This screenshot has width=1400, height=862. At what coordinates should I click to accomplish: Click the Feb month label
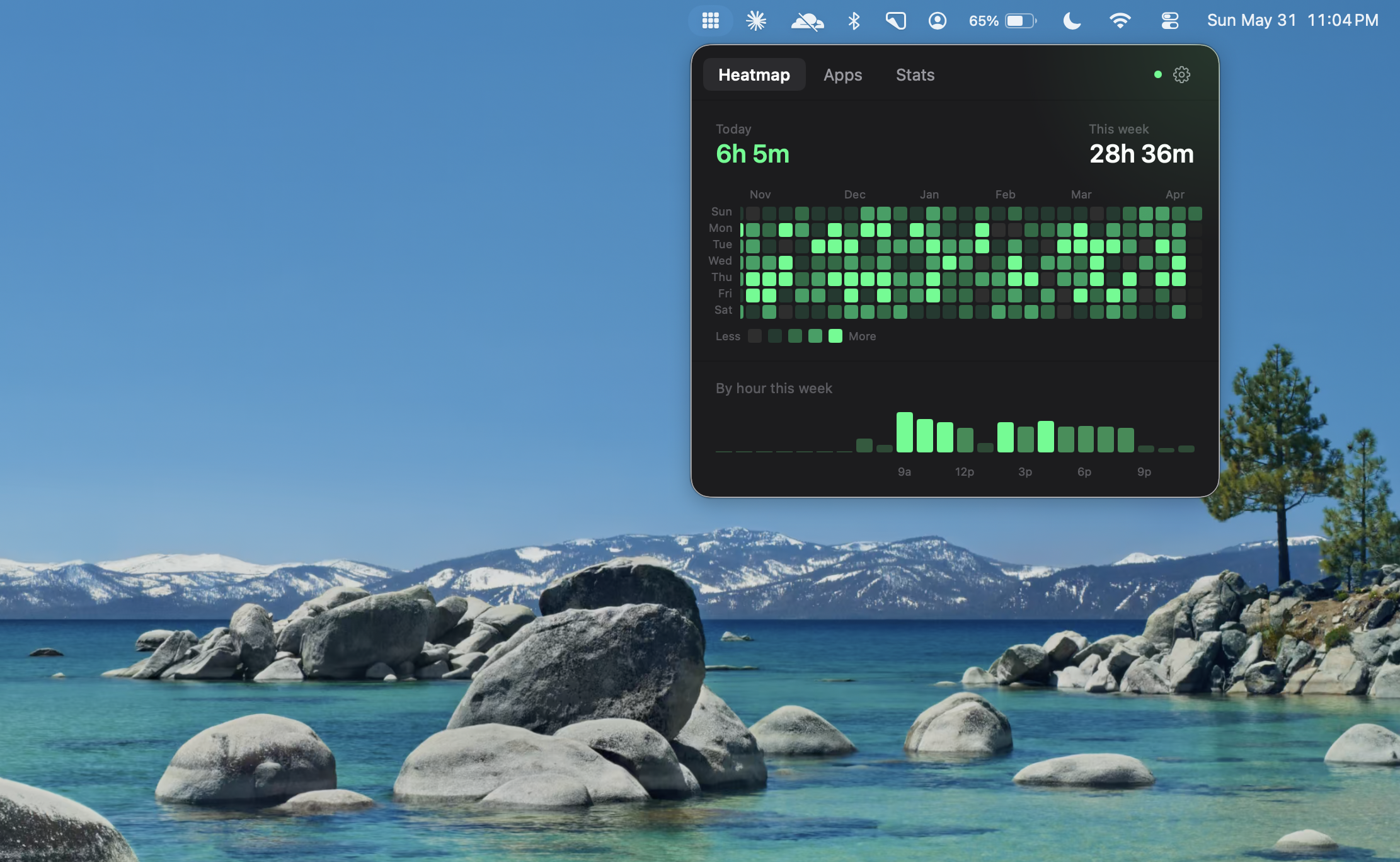pyautogui.click(x=1005, y=194)
